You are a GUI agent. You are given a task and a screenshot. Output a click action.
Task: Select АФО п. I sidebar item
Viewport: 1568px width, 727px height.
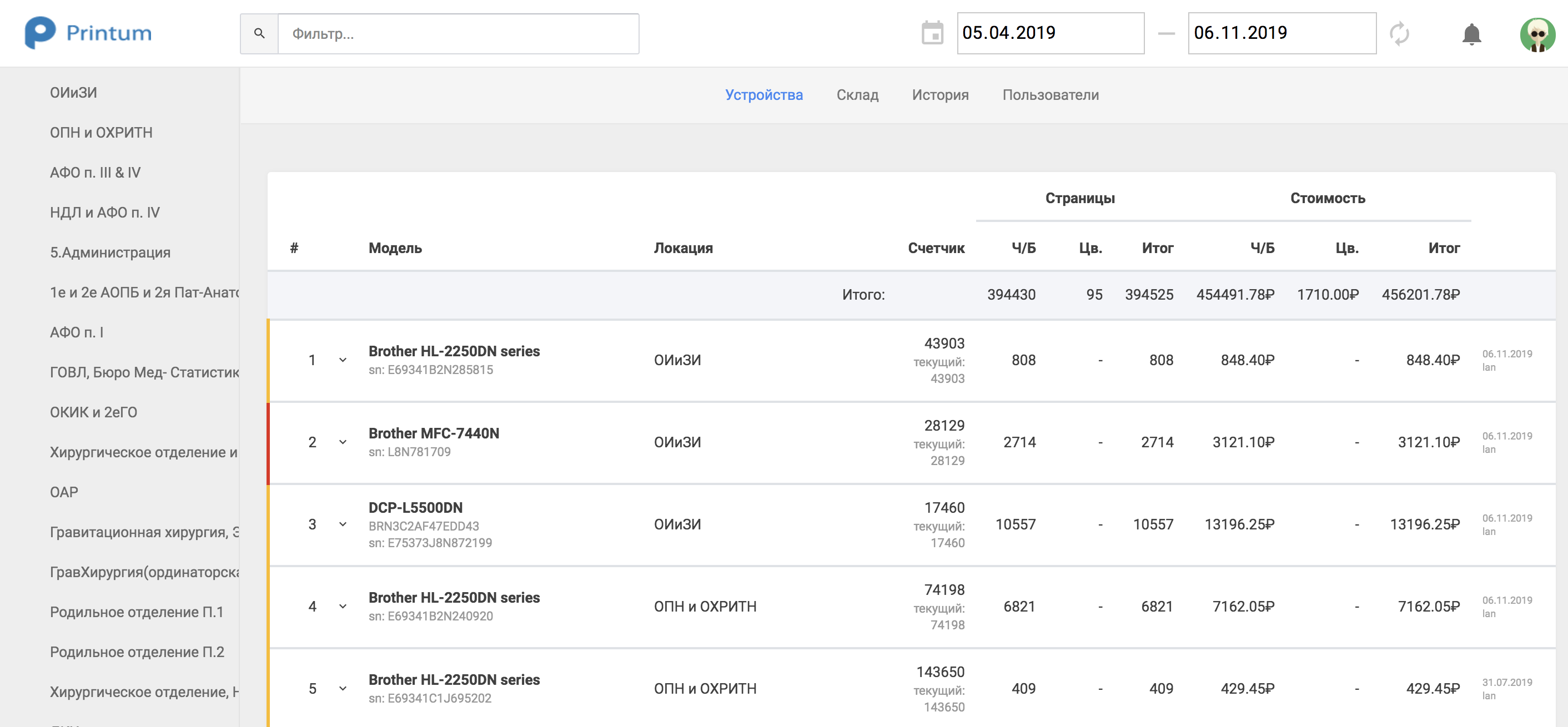77,332
